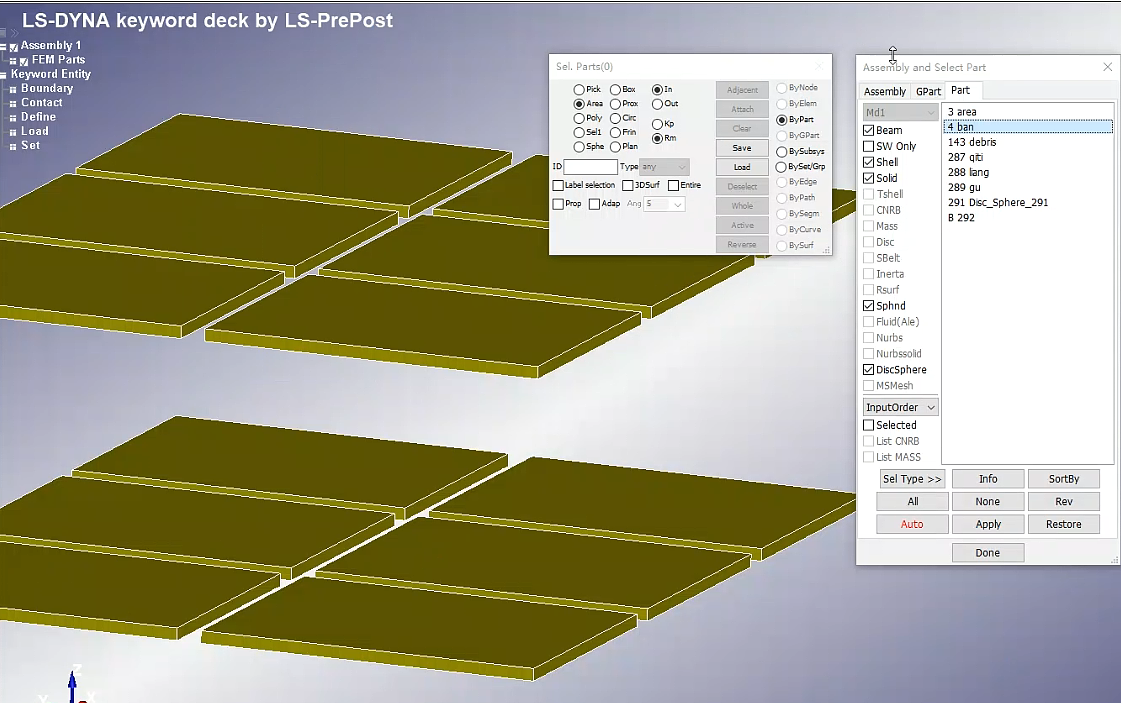This screenshot has height=703, width=1121.
Task: Enable the Label selection checkbox
Action: 558,185
